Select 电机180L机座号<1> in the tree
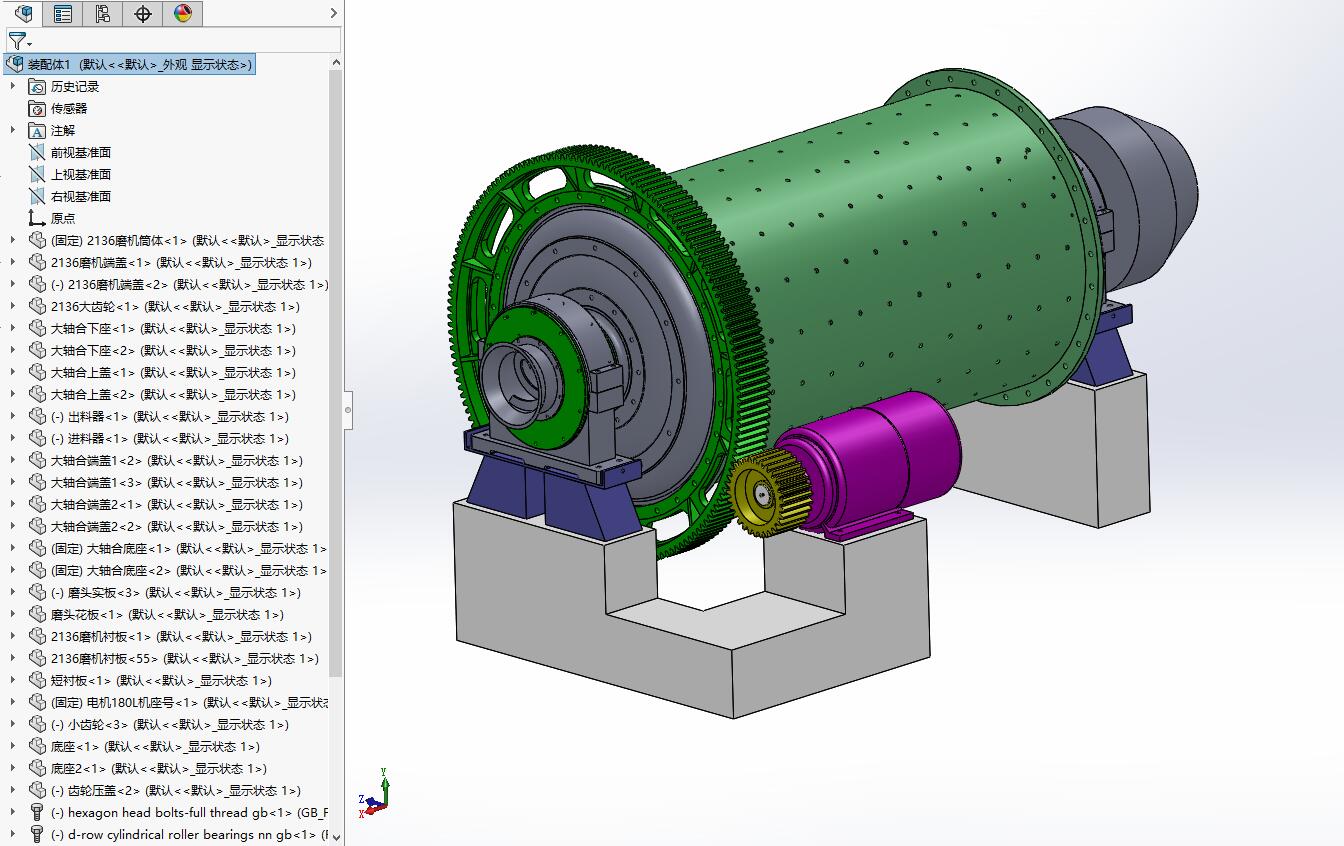Image resolution: width=1344 pixels, height=846 pixels. point(190,702)
